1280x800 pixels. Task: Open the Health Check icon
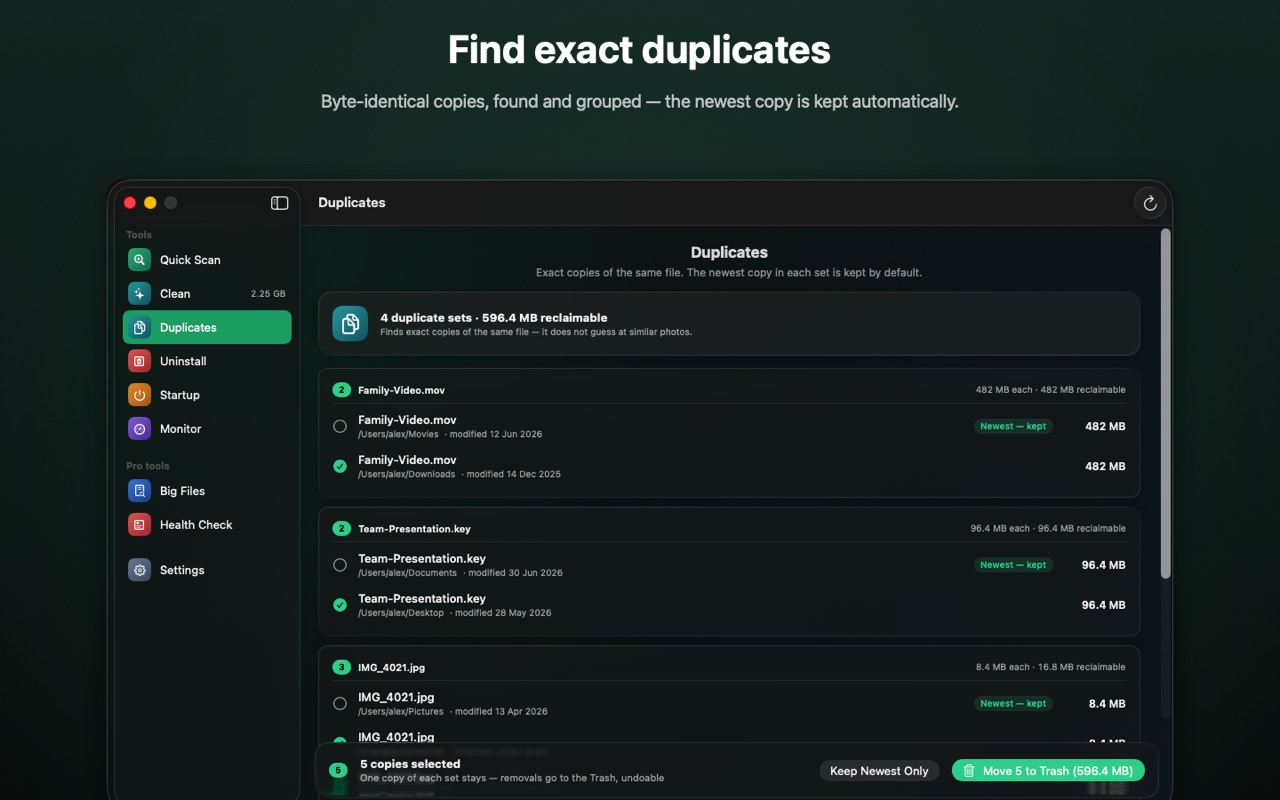coord(140,525)
